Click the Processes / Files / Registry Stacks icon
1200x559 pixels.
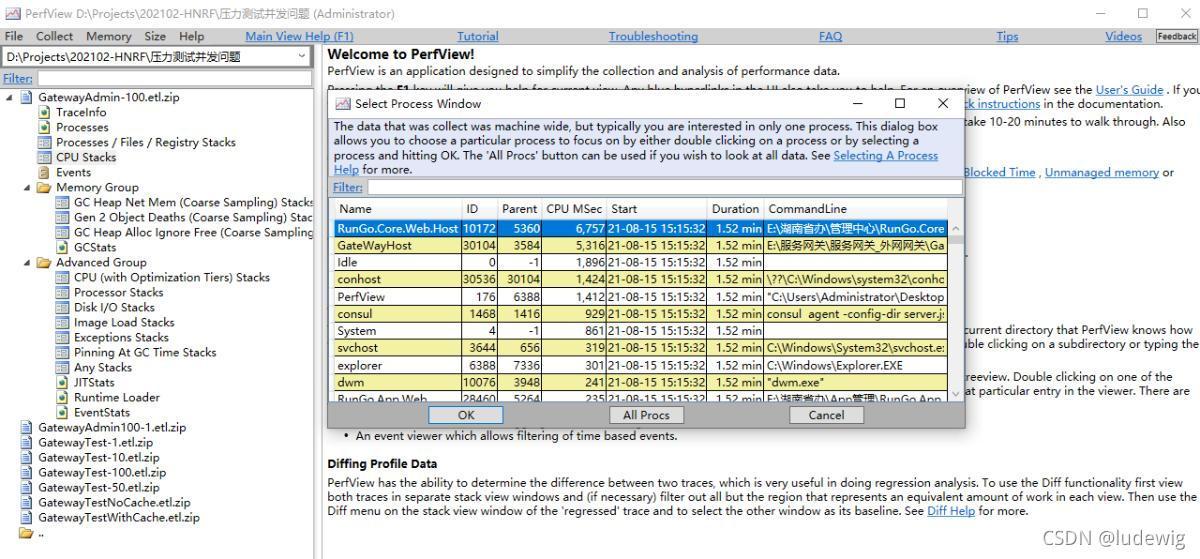click(44, 142)
